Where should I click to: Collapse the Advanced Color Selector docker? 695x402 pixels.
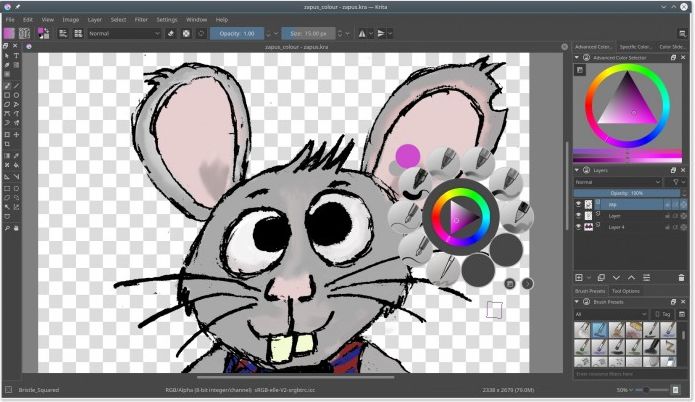pos(577,58)
